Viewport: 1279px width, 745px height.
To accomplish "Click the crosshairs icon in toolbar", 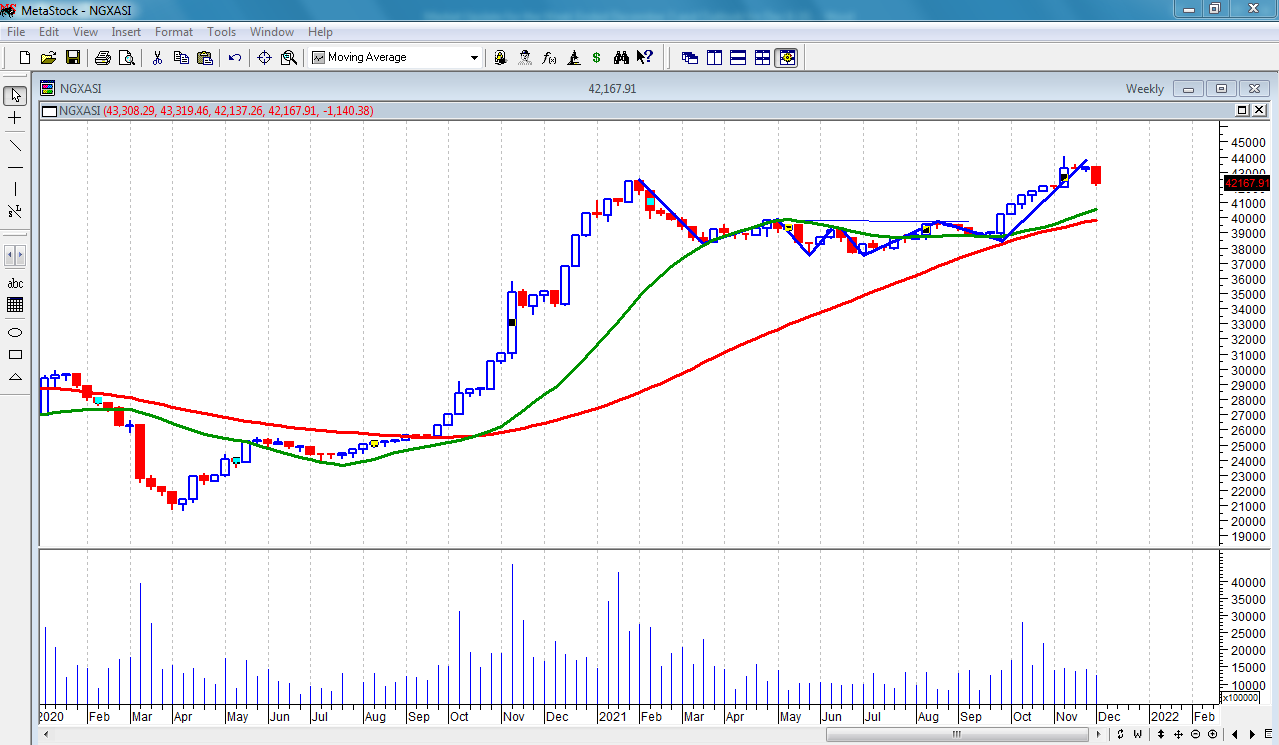I will 264,58.
